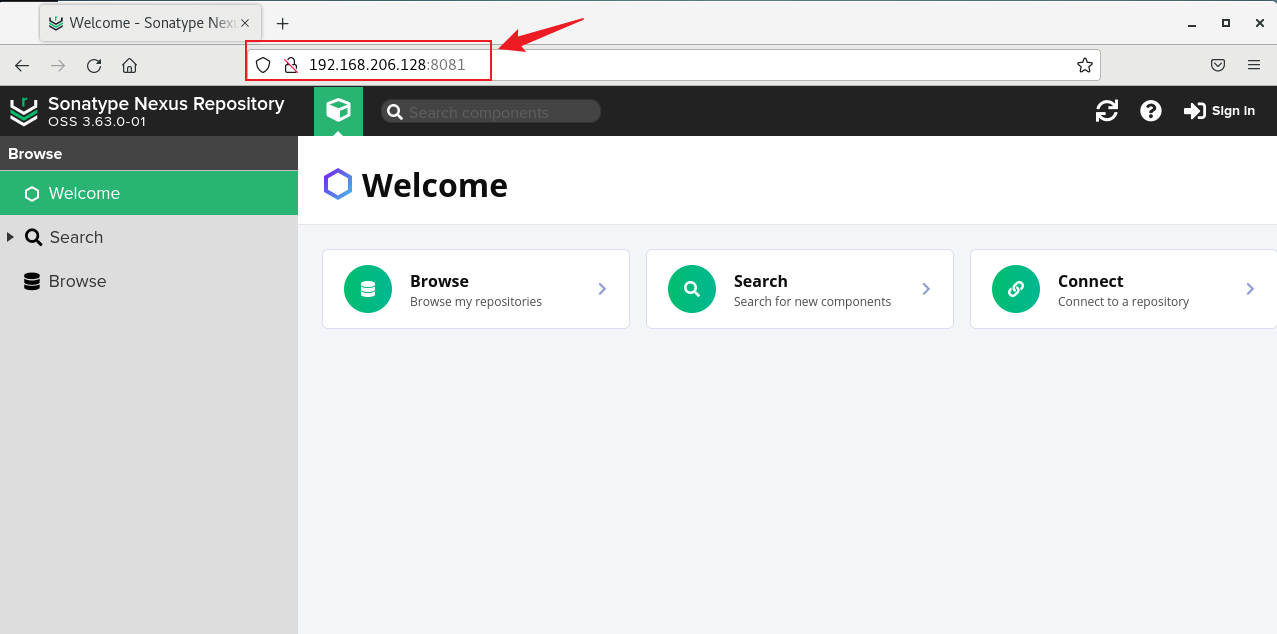This screenshot has width=1277, height=634.
Task: Click the Sonatype Nexus Repository logo
Action: pos(24,111)
